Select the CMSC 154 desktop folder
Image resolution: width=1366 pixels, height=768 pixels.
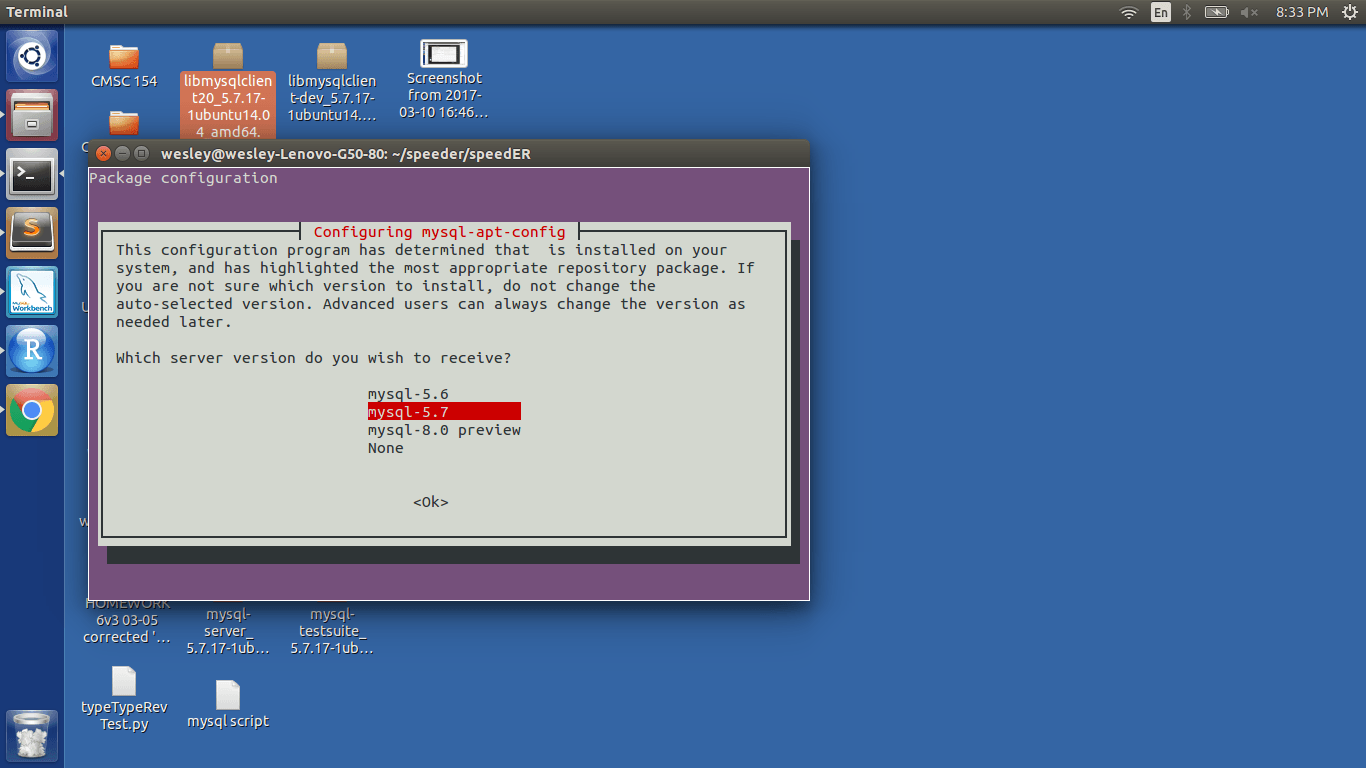[x=124, y=65]
